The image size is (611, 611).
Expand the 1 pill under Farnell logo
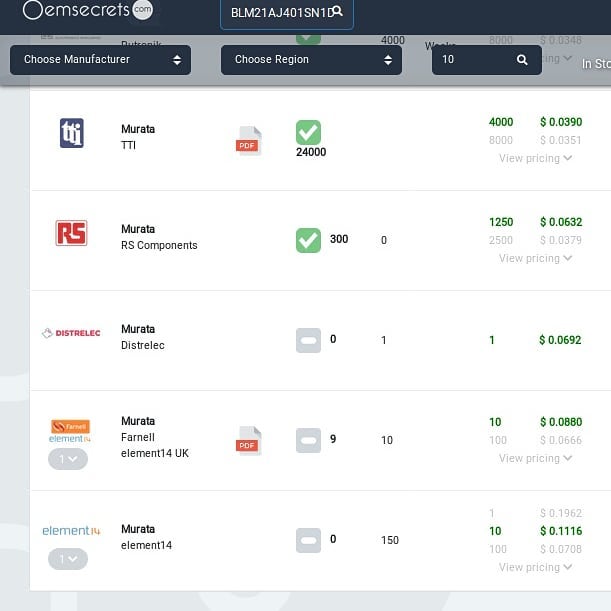[x=68, y=459]
